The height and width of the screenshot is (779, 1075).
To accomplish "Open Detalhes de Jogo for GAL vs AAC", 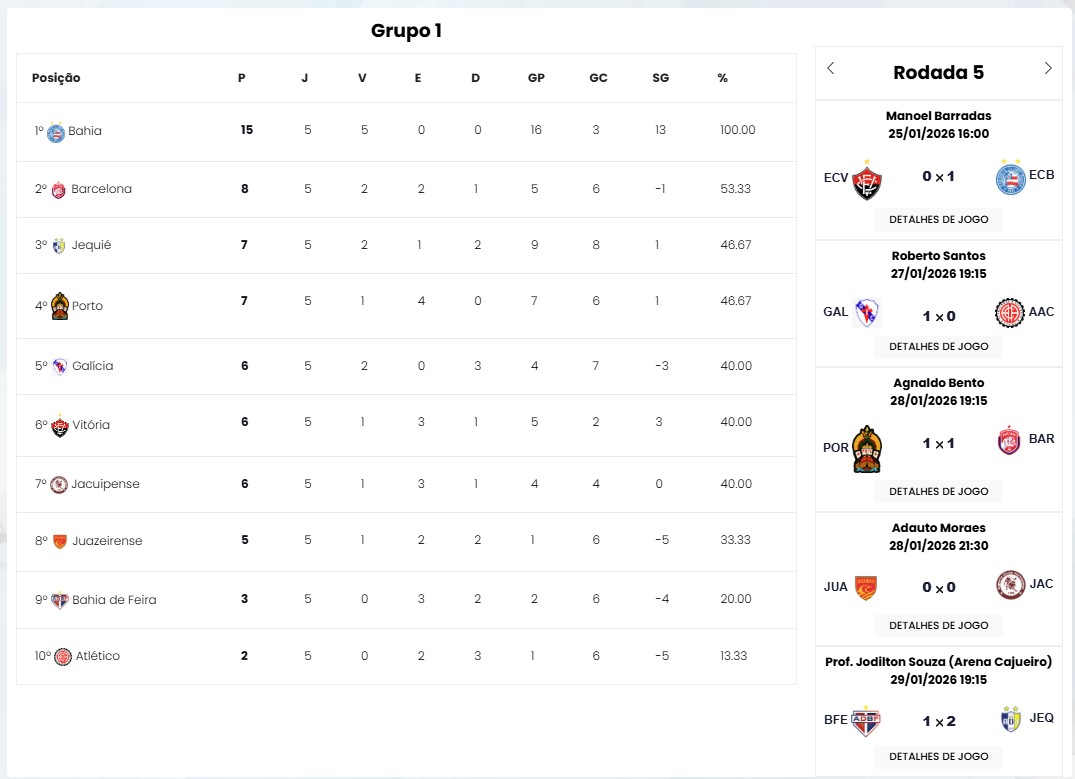I will click(938, 346).
